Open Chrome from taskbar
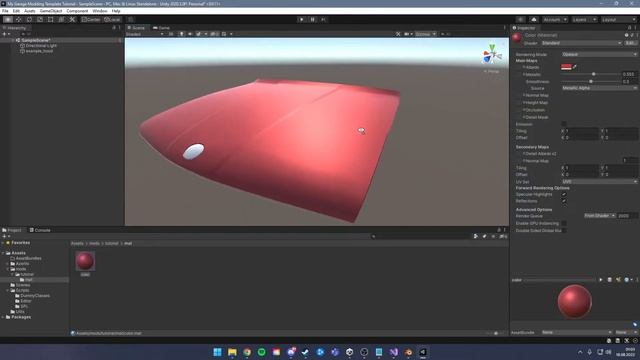The width and height of the screenshot is (640, 360). point(247,352)
